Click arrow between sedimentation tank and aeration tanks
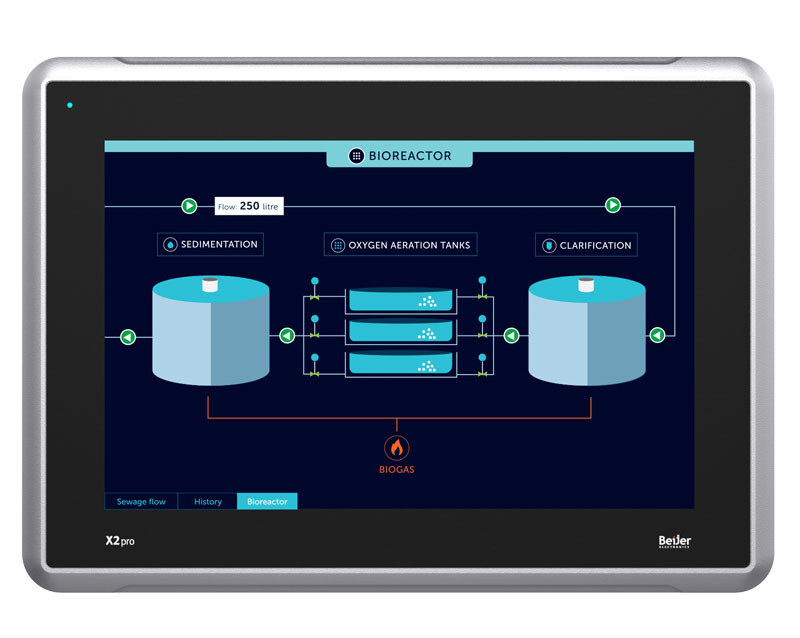 click(x=287, y=336)
